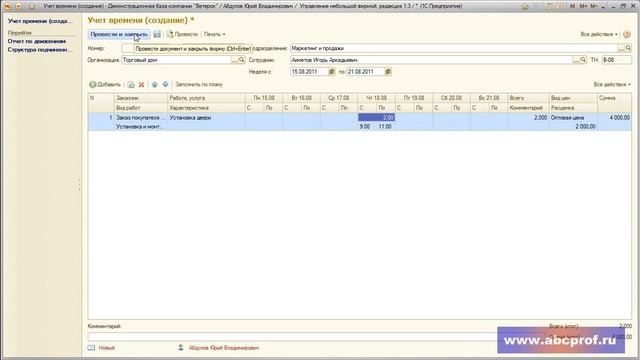
Task: Click the user icon beside Абдулов Юрий Владимирович
Action: [x=180, y=348]
